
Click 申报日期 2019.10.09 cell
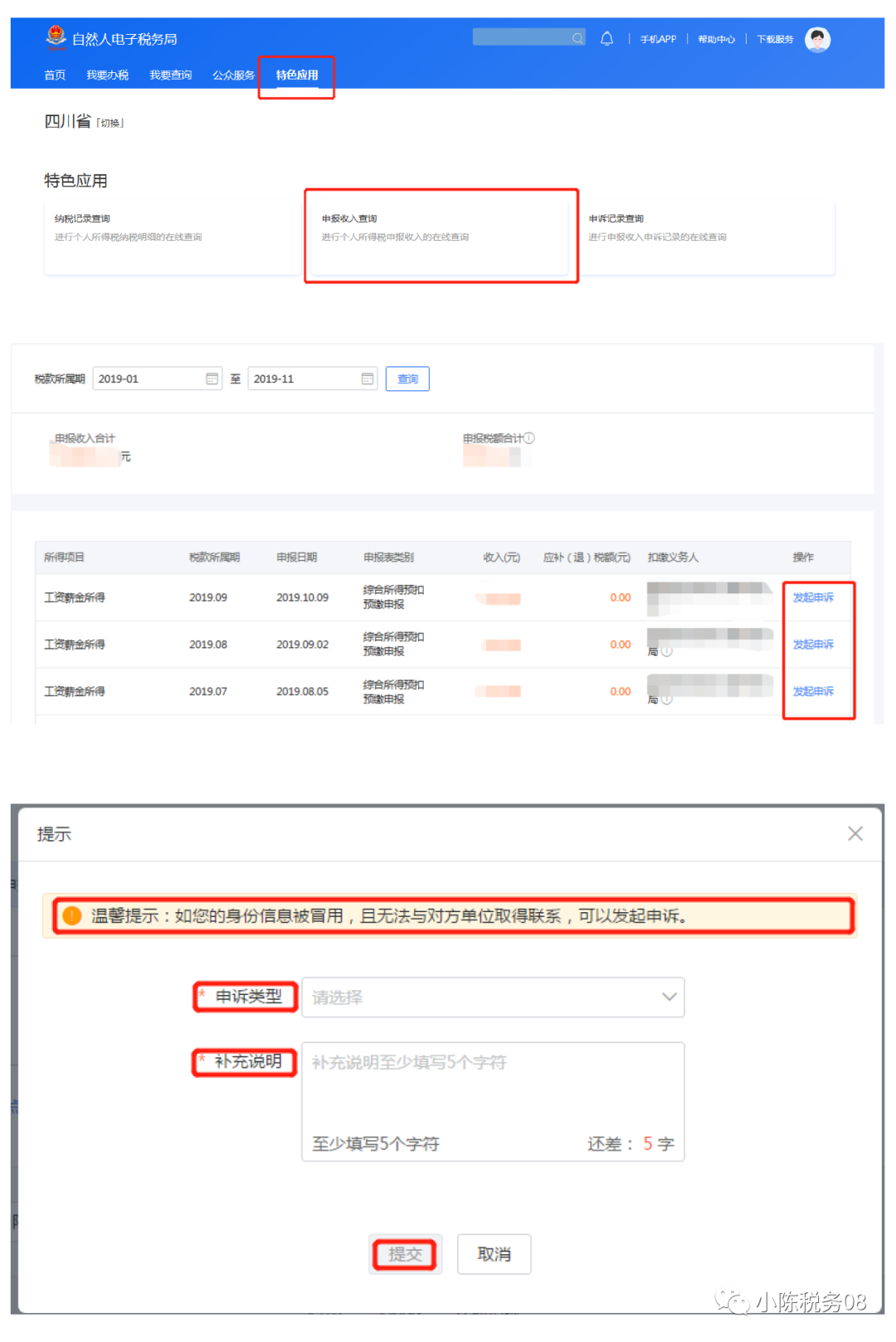pyautogui.click(x=302, y=598)
